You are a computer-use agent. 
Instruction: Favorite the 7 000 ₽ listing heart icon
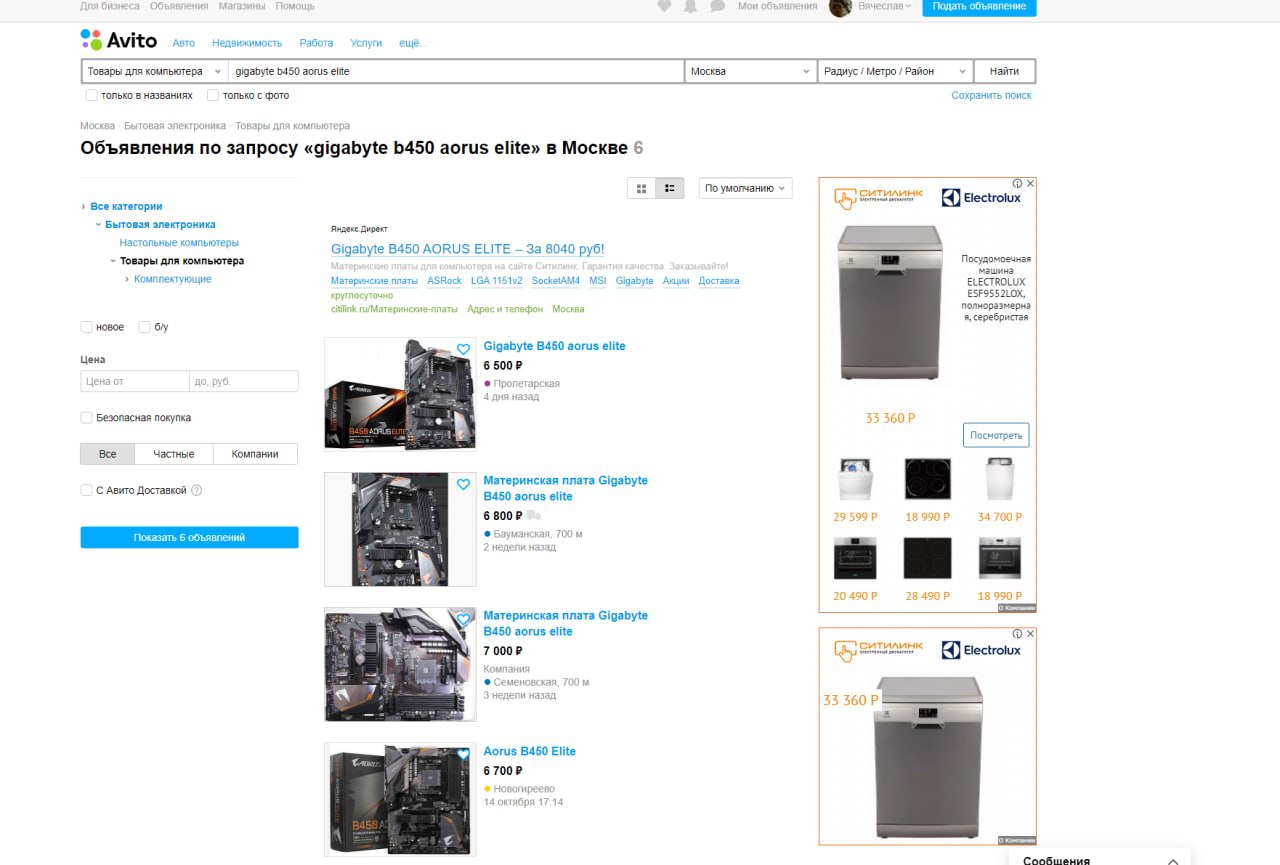tap(463, 620)
